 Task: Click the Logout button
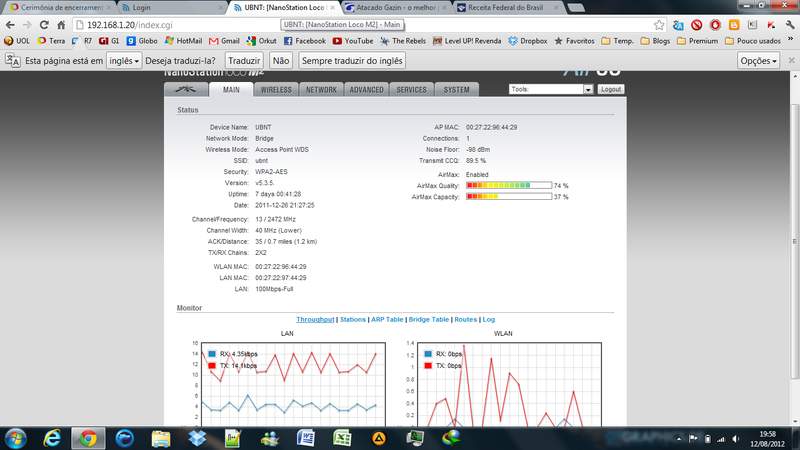coord(611,89)
